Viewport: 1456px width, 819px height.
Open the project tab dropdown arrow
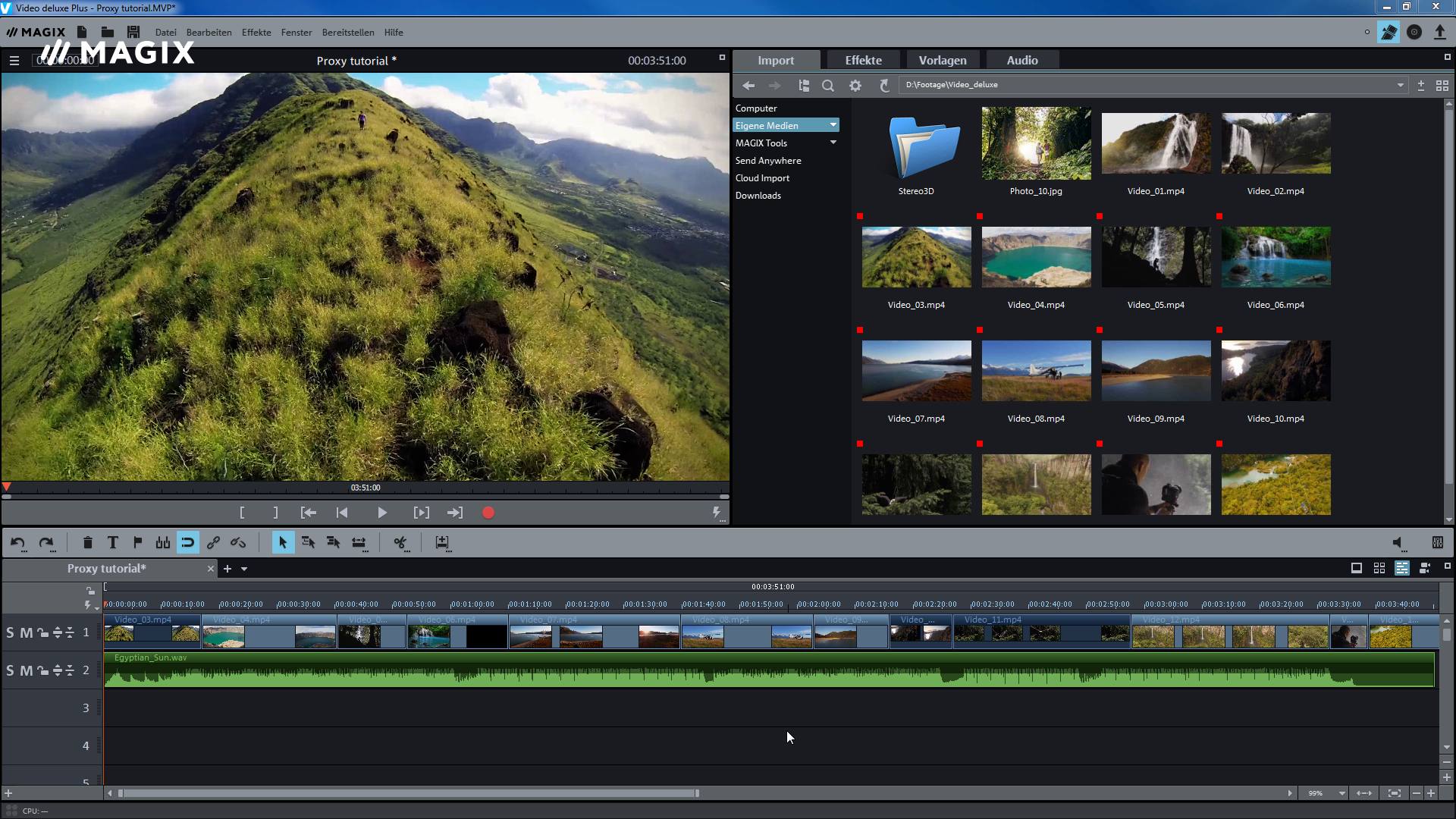click(244, 569)
